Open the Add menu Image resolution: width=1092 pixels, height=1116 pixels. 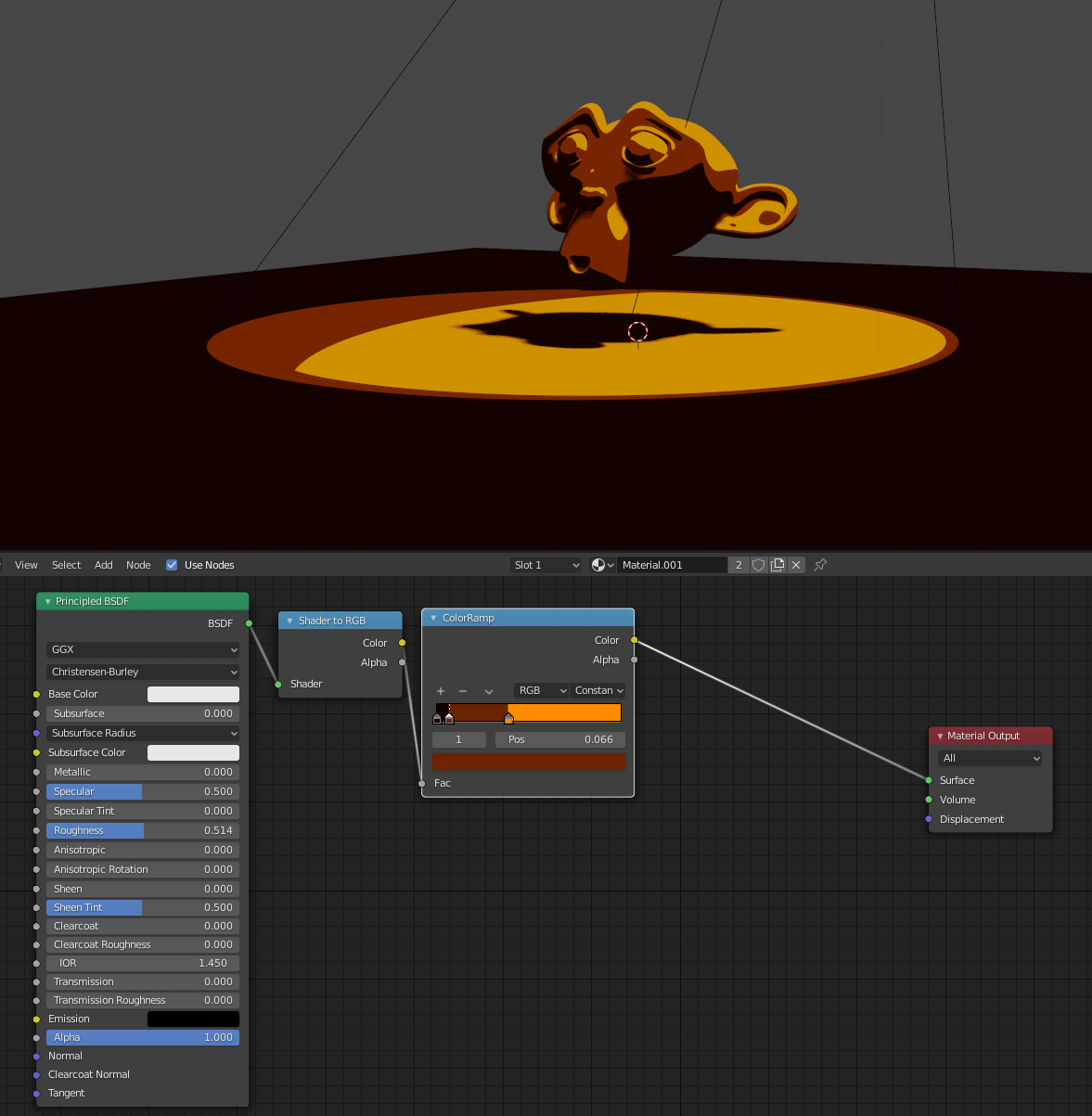pyautogui.click(x=104, y=565)
